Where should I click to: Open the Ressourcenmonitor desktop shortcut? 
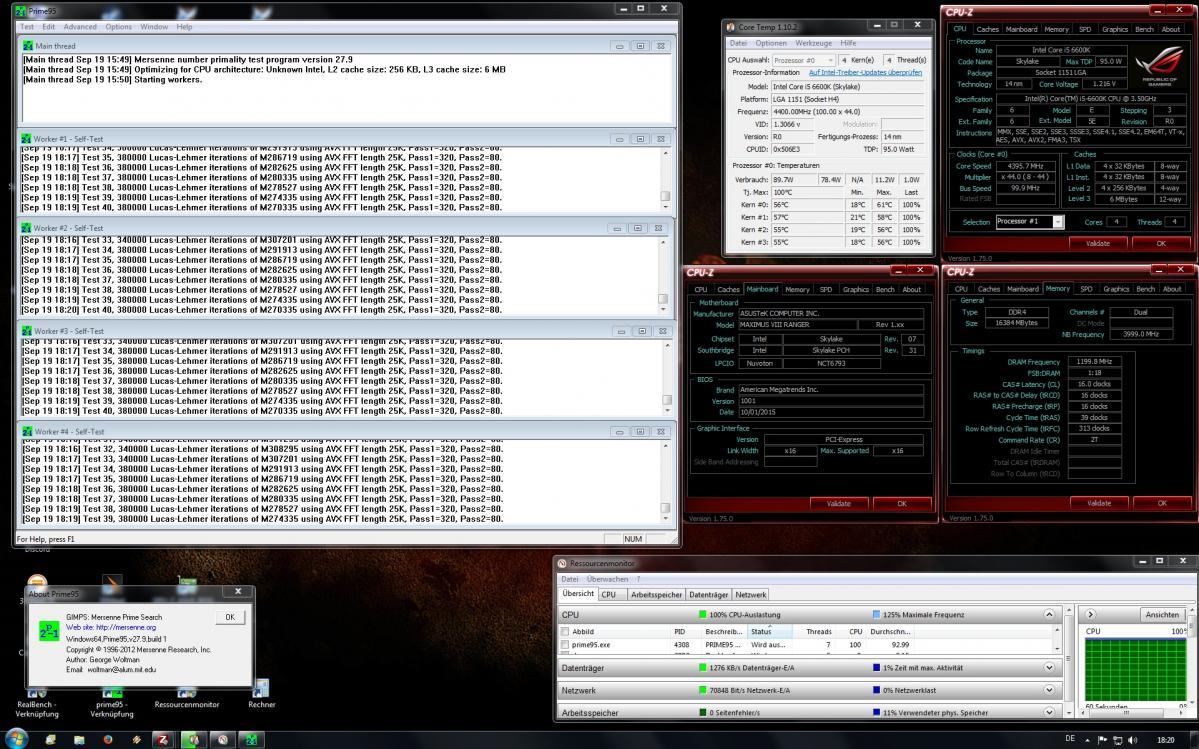(187, 697)
